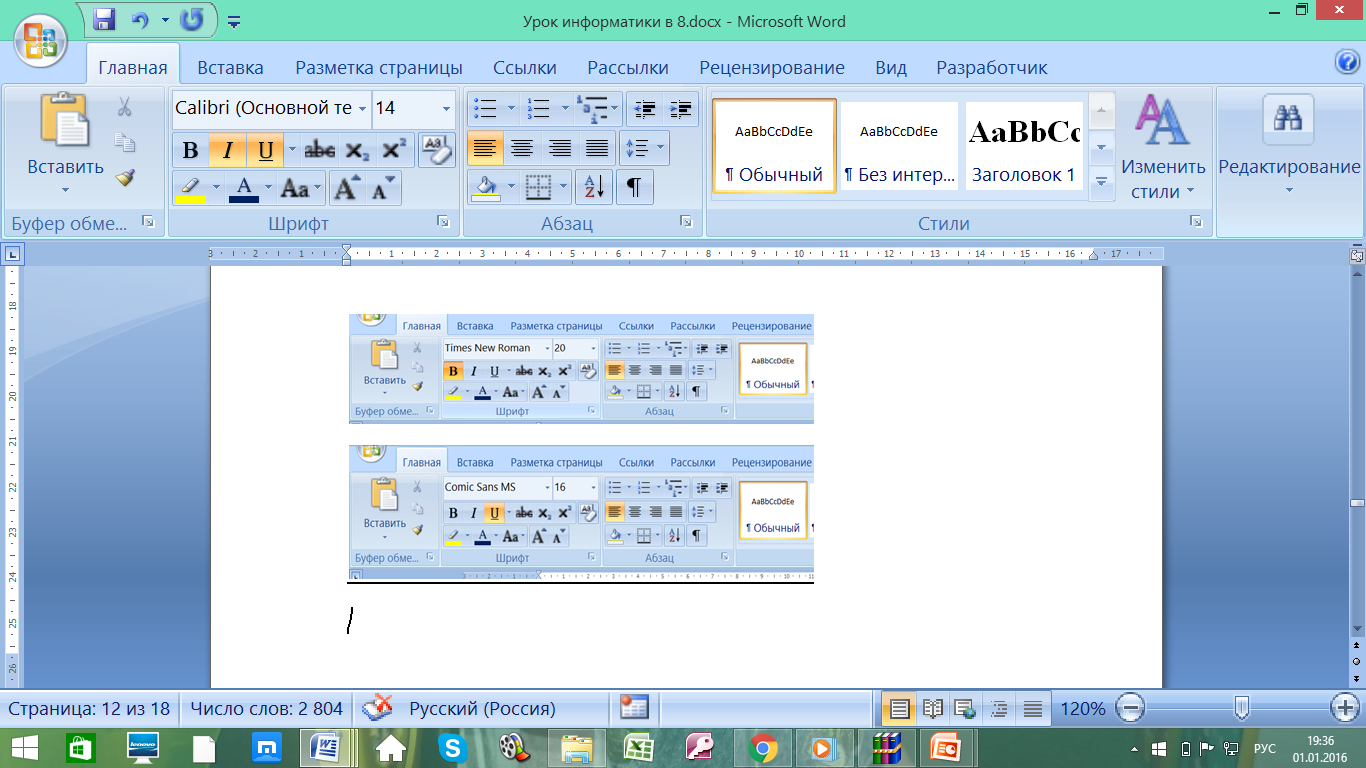The image size is (1366, 768).
Task: Switch to Outline view
Action: point(1000,709)
